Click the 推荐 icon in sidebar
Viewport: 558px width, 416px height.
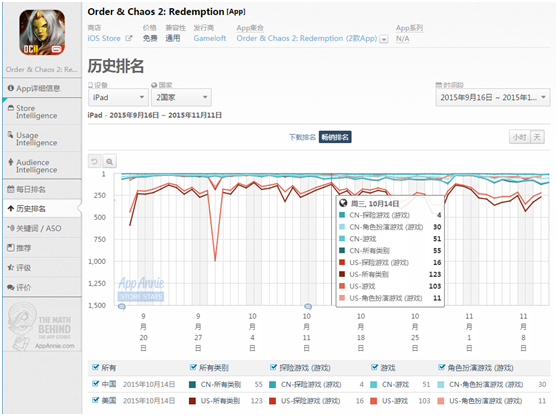pos(11,248)
